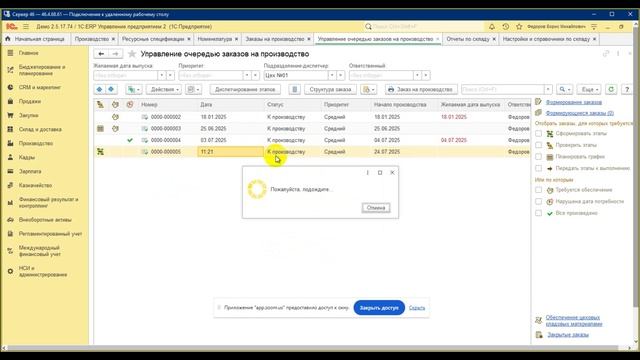The height and width of the screenshot is (360, 640).
Task: Click Отмена in the waiting dialog
Action: 376,208
